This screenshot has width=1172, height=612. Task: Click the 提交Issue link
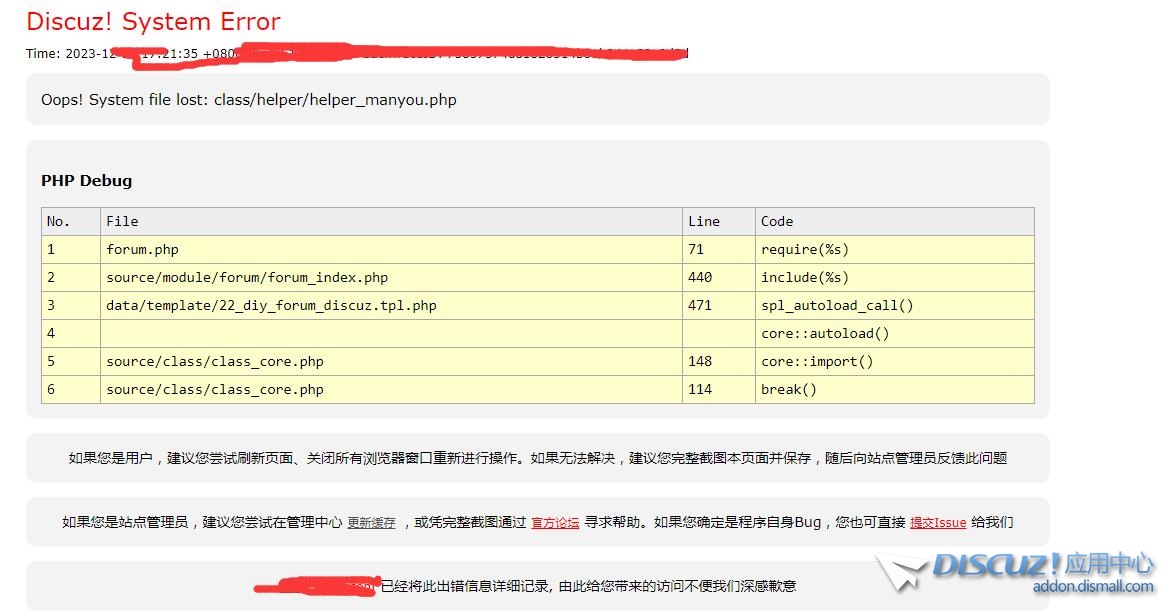pyautogui.click(x=938, y=523)
